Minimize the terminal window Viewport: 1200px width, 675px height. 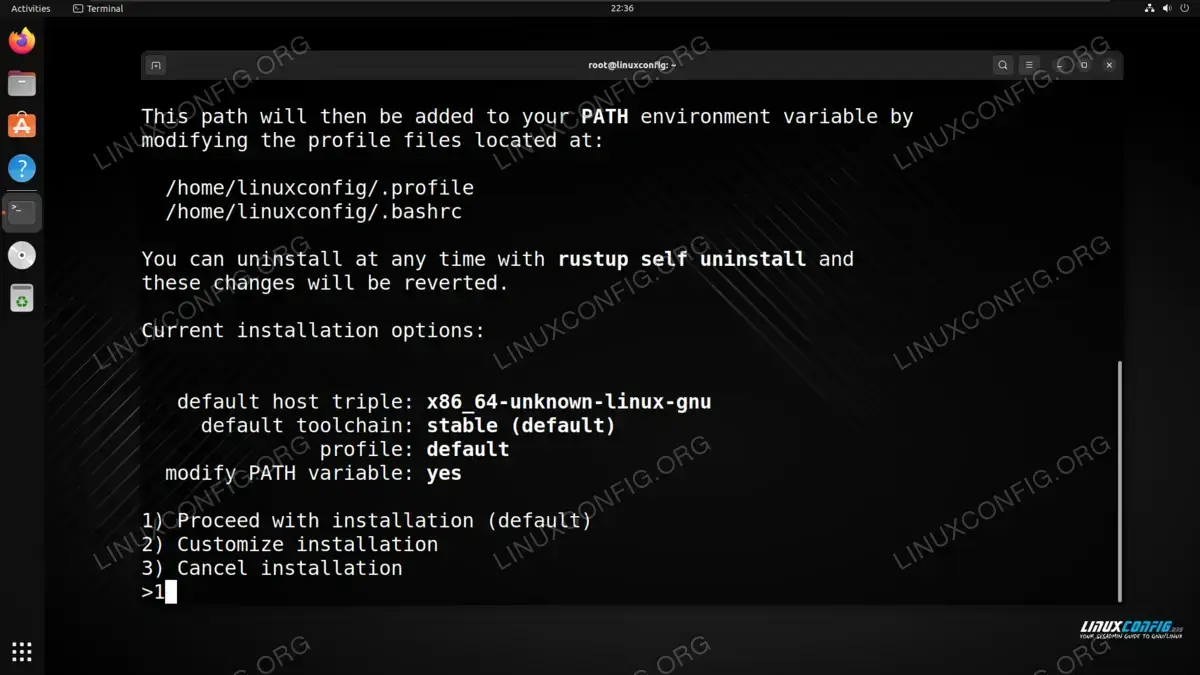coord(1060,65)
